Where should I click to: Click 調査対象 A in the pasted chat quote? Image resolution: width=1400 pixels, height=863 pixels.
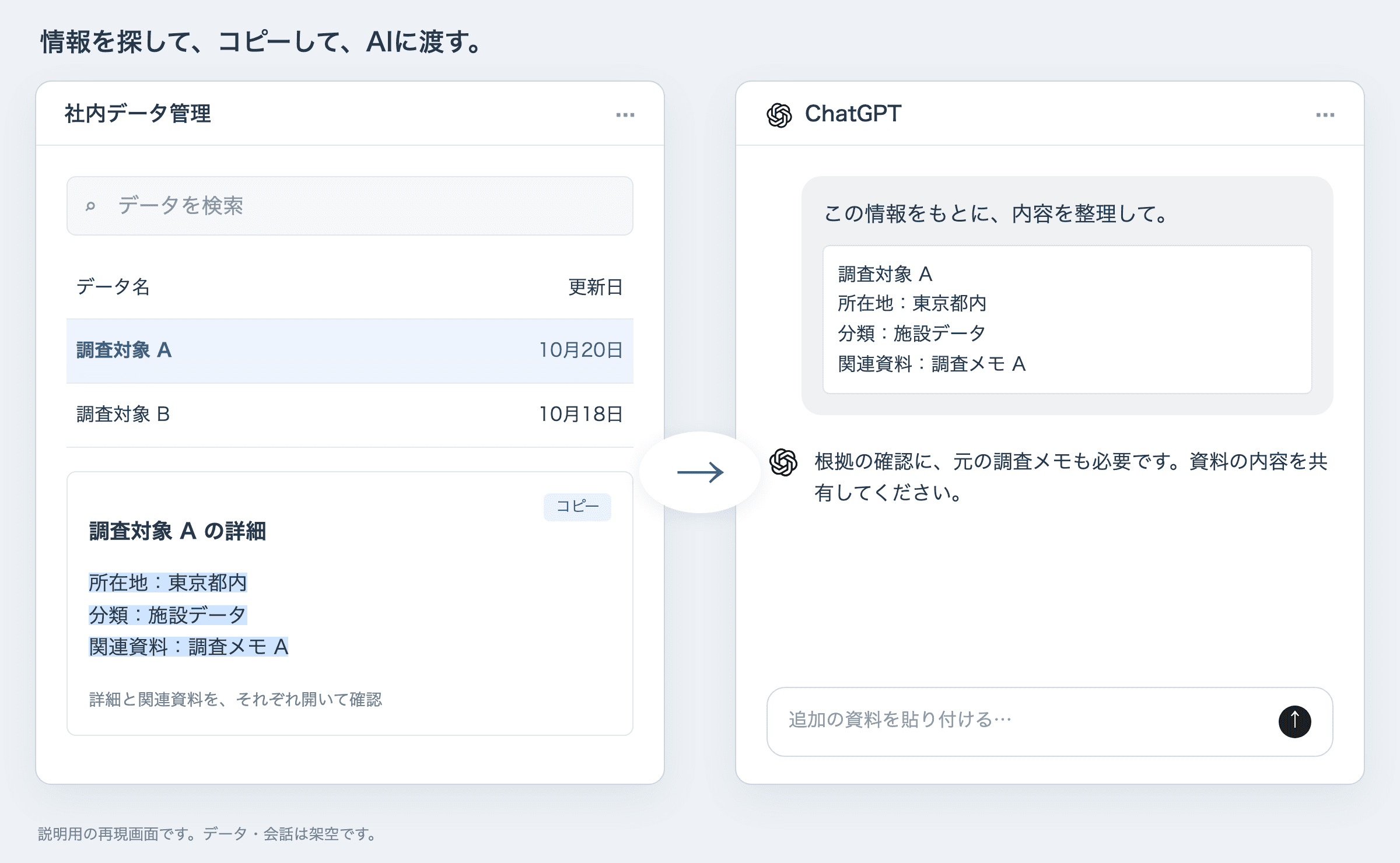[885, 273]
